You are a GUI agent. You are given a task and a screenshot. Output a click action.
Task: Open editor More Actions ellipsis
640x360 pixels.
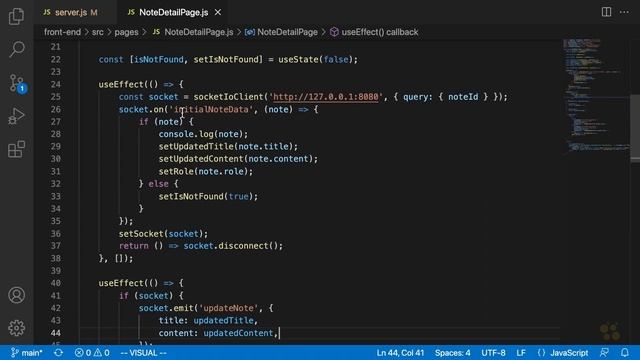pyautogui.click(x=624, y=12)
